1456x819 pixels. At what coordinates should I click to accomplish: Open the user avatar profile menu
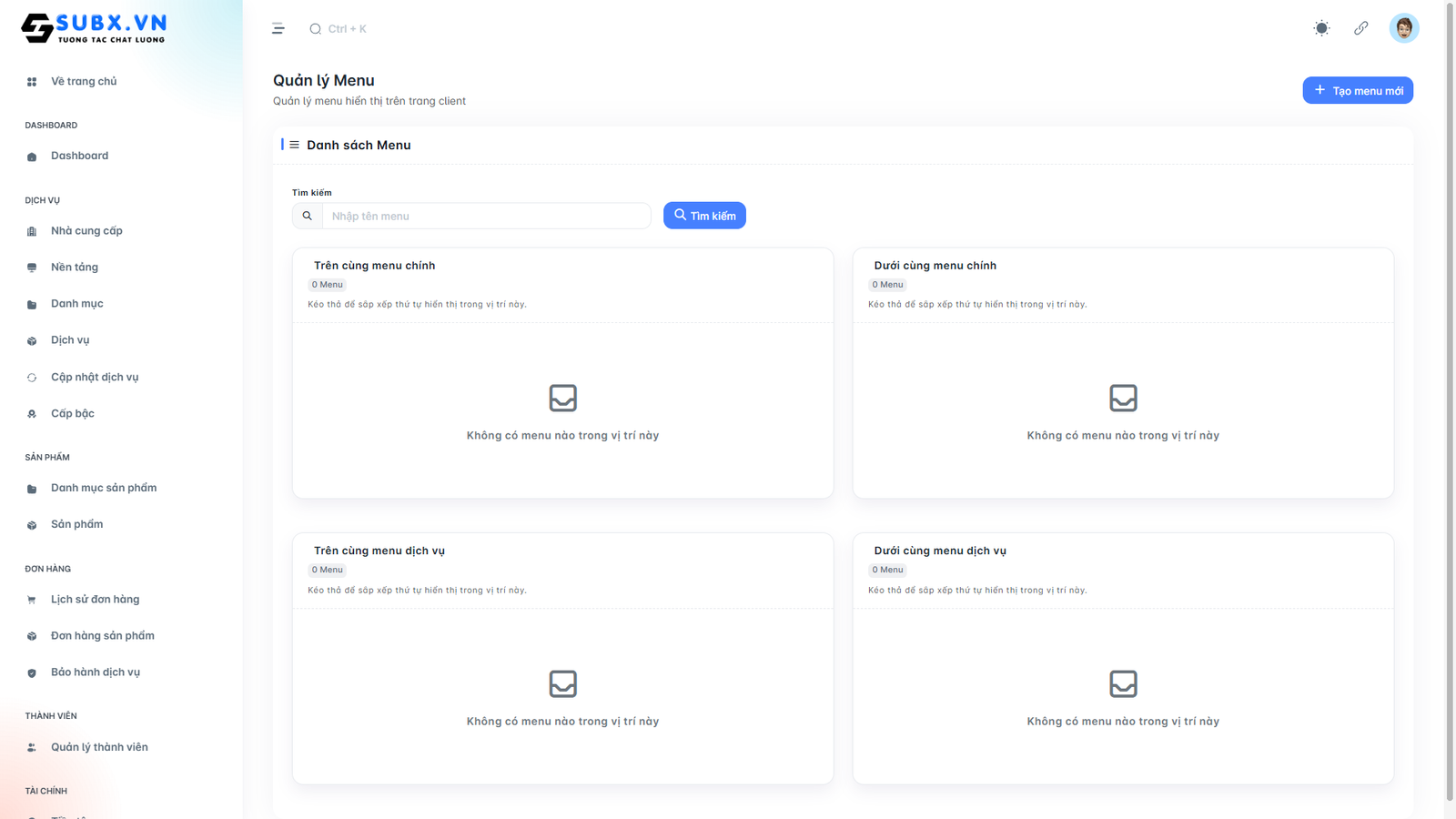[1403, 28]
